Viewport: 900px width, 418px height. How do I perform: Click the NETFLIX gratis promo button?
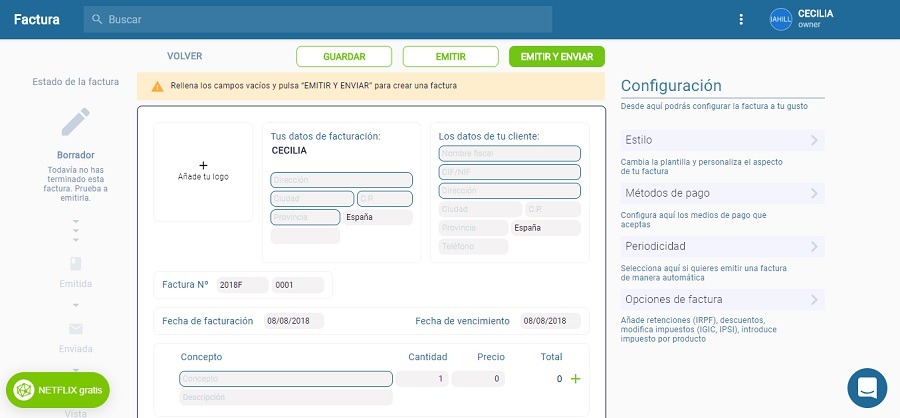click(58, 389)
